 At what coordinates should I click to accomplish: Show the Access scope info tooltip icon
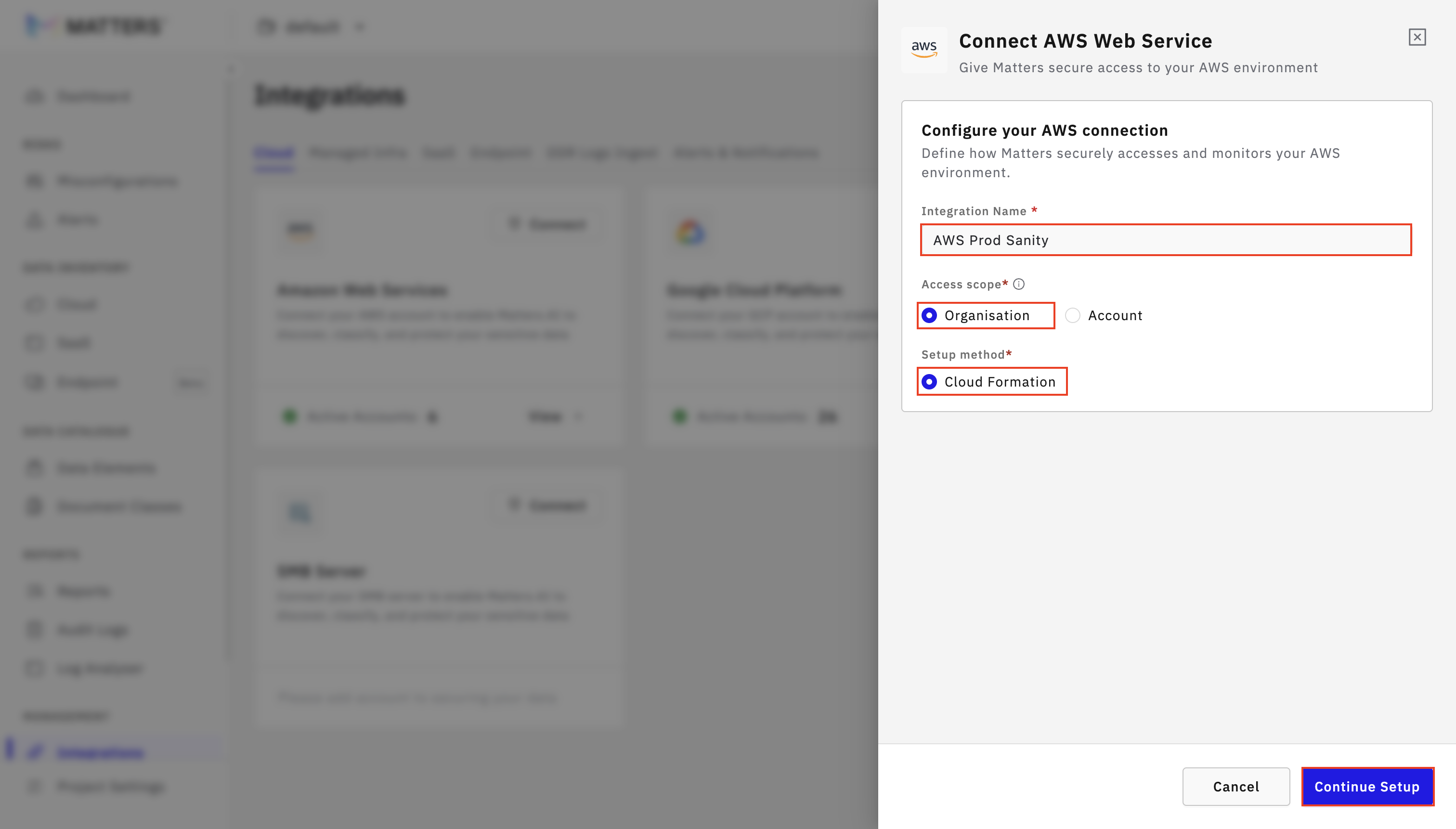[1019, 284]
